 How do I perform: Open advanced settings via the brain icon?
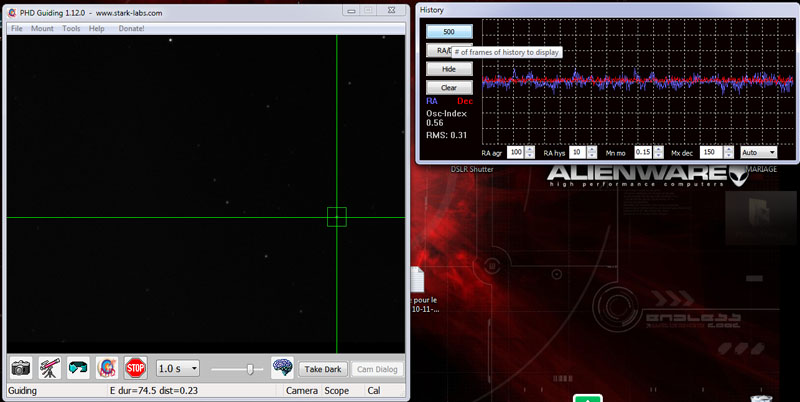[282, 368]
